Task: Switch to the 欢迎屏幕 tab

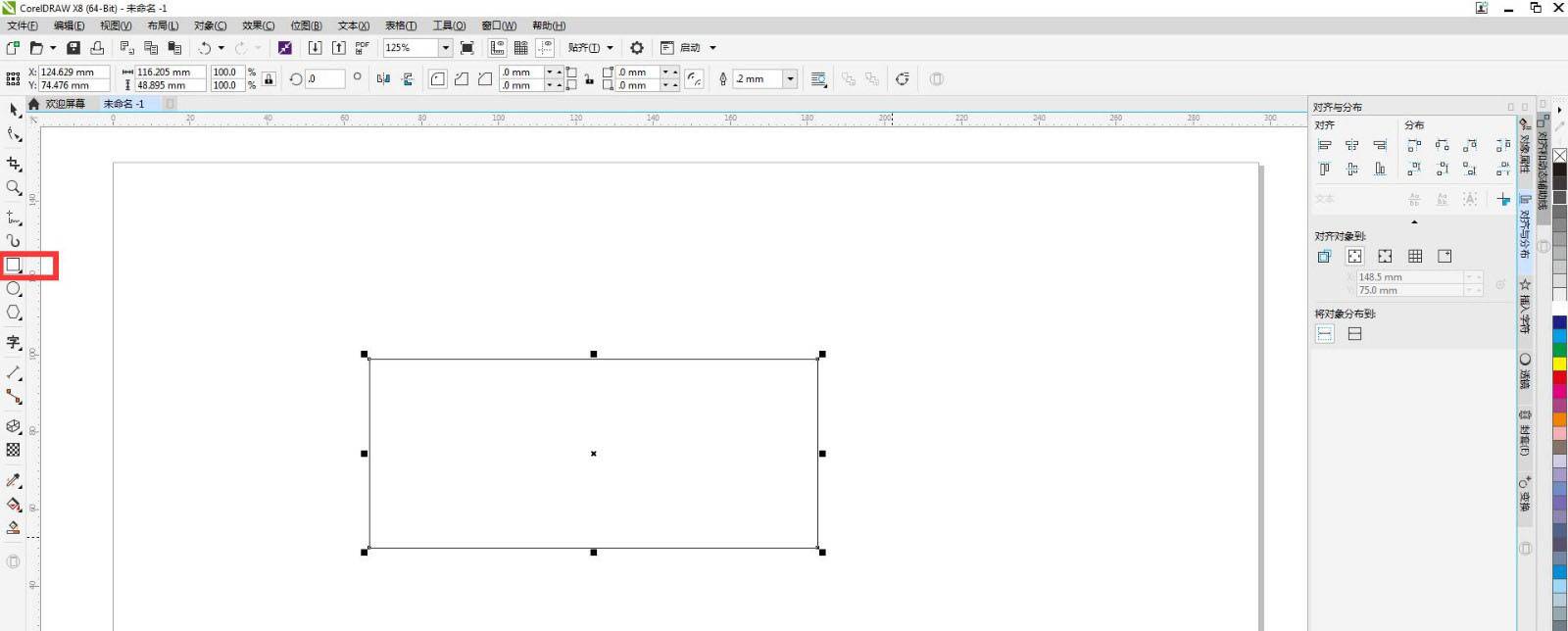Action: [65, 104]
